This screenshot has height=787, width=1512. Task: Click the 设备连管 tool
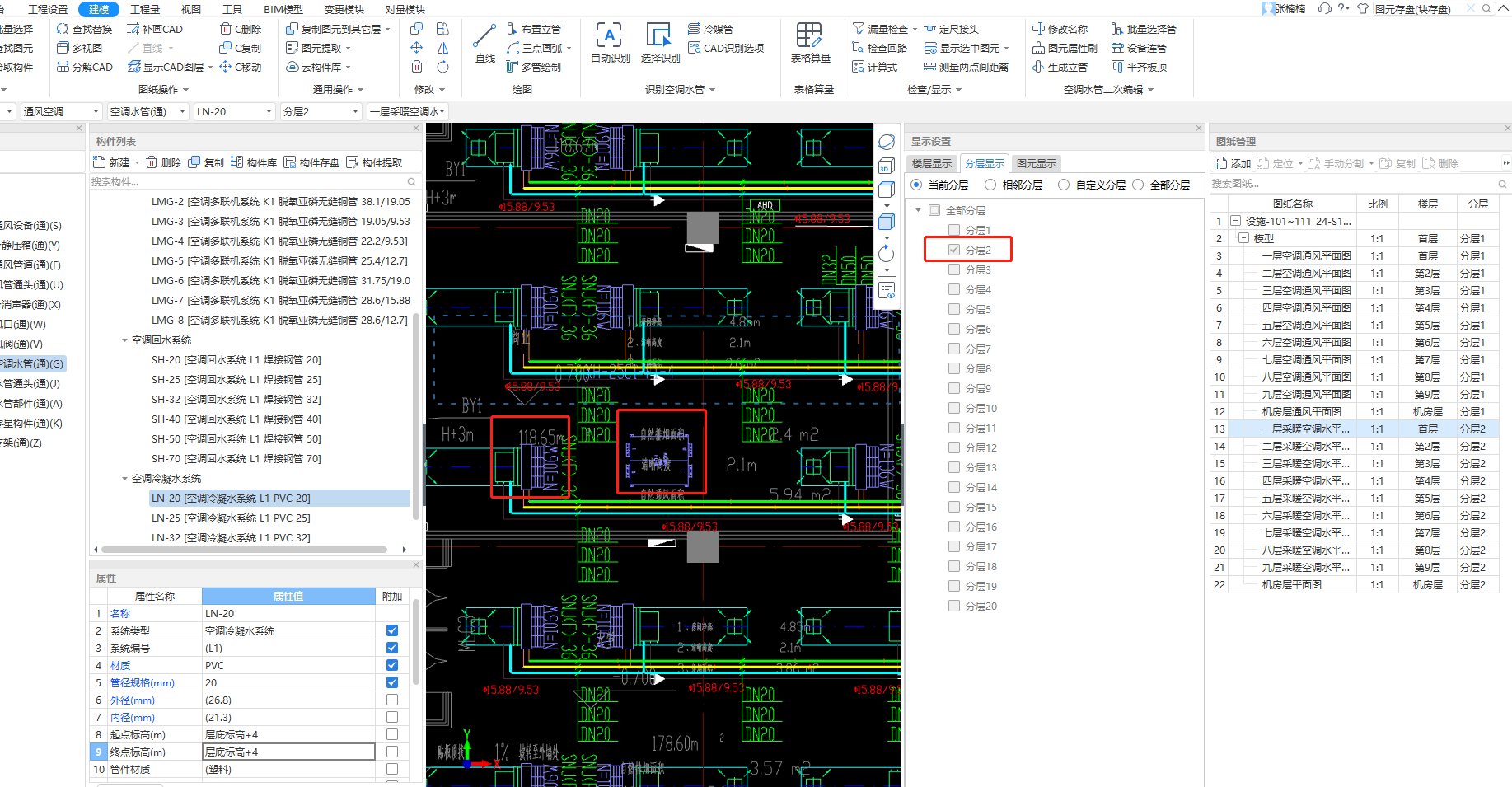point(1139,48)
